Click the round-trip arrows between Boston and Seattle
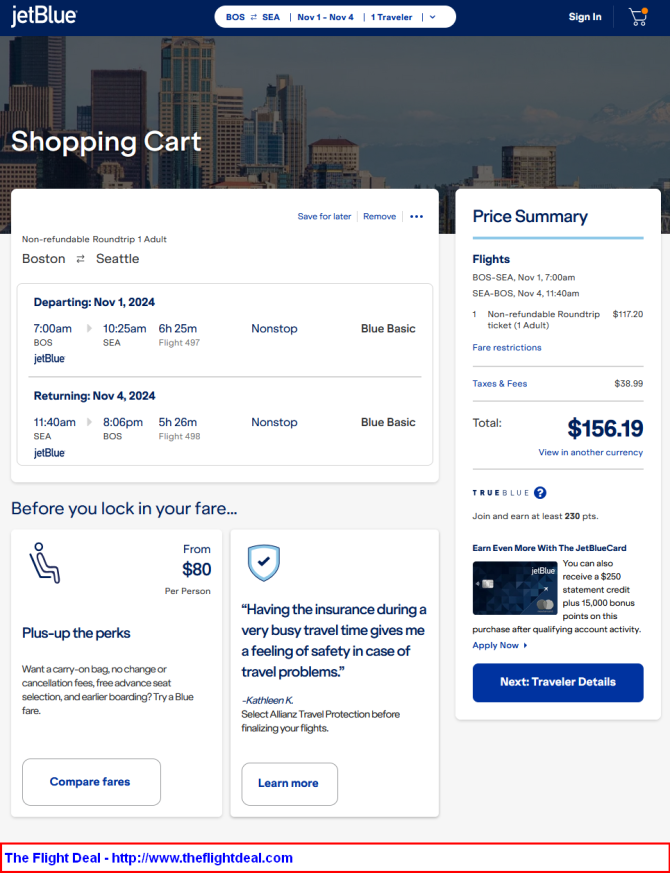The height and width of the screenshot is (873, 670). 81,259
